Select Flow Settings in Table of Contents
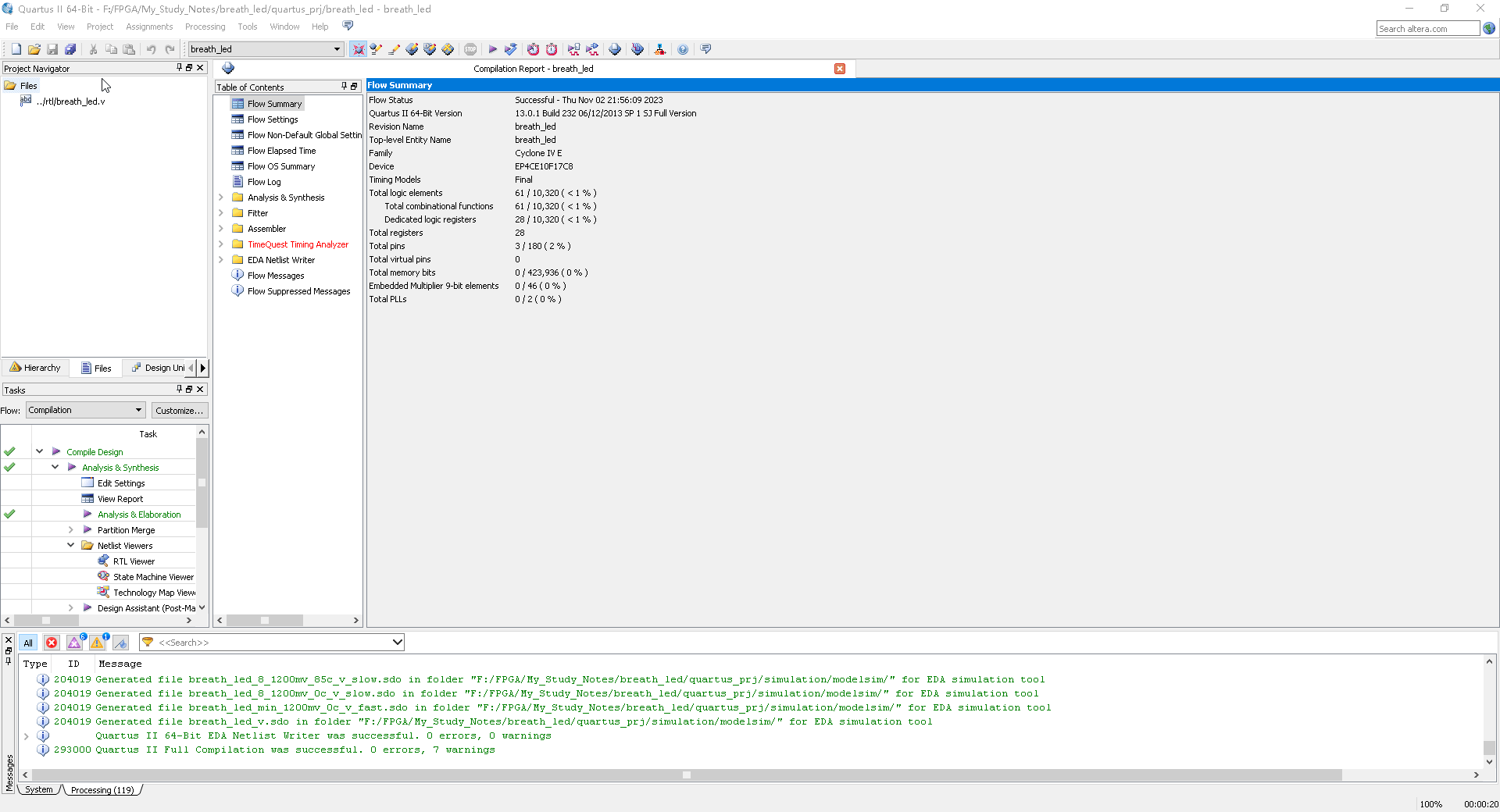Image resolution: width=1500 pixels, height=812 pixels. 273,119
